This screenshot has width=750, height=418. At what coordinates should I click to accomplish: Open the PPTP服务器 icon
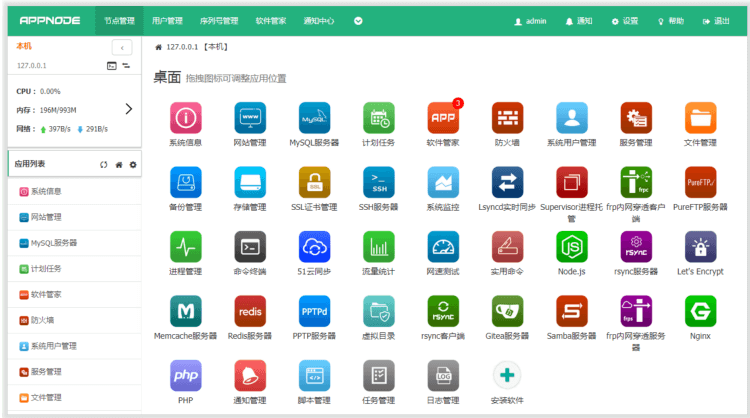(x=314, y=311)
